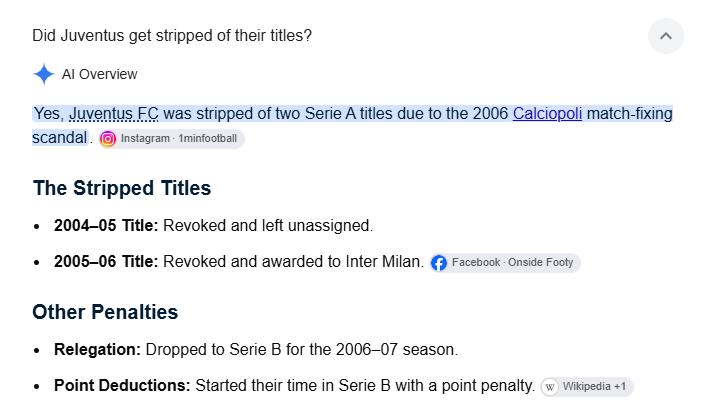Open the Facebook Onside Footy source chip

[505, 263]
